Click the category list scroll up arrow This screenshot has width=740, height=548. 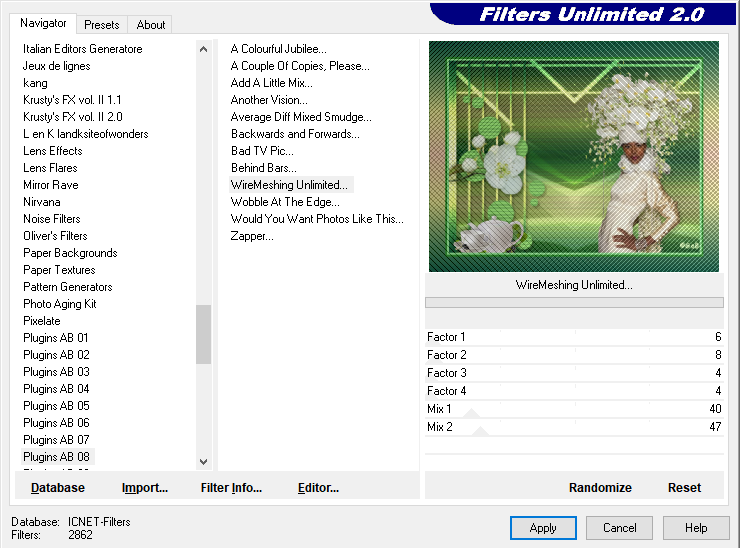203,49
